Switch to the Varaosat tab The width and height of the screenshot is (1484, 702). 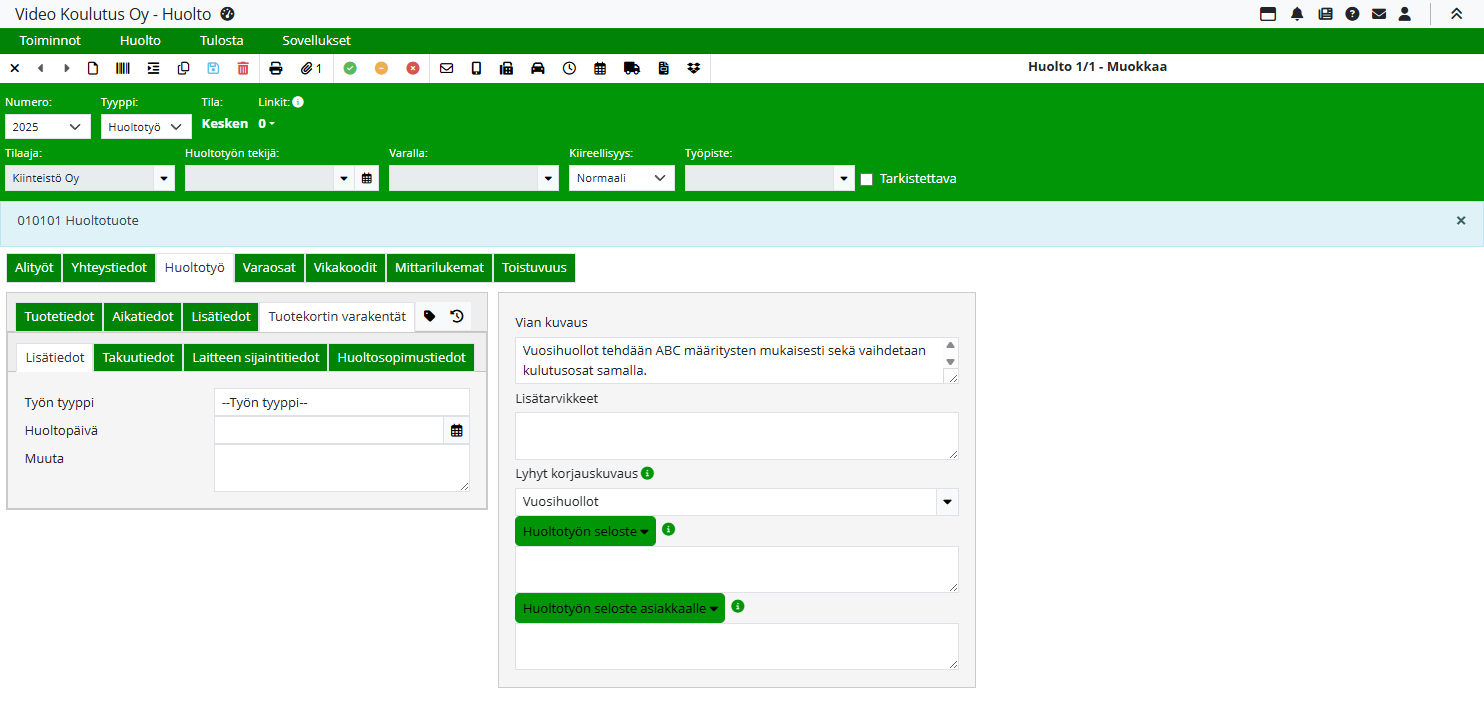[269, 268]
